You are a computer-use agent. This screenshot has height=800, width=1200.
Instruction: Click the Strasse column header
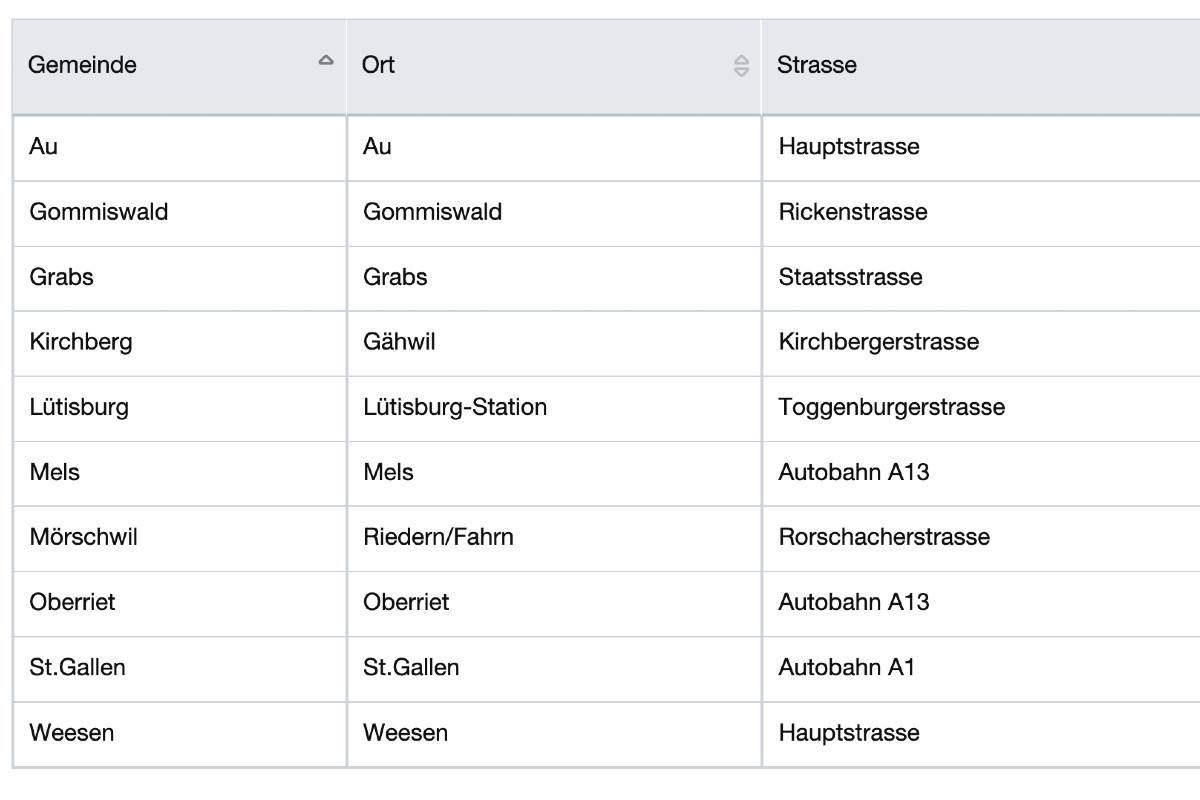coord(817,65)
